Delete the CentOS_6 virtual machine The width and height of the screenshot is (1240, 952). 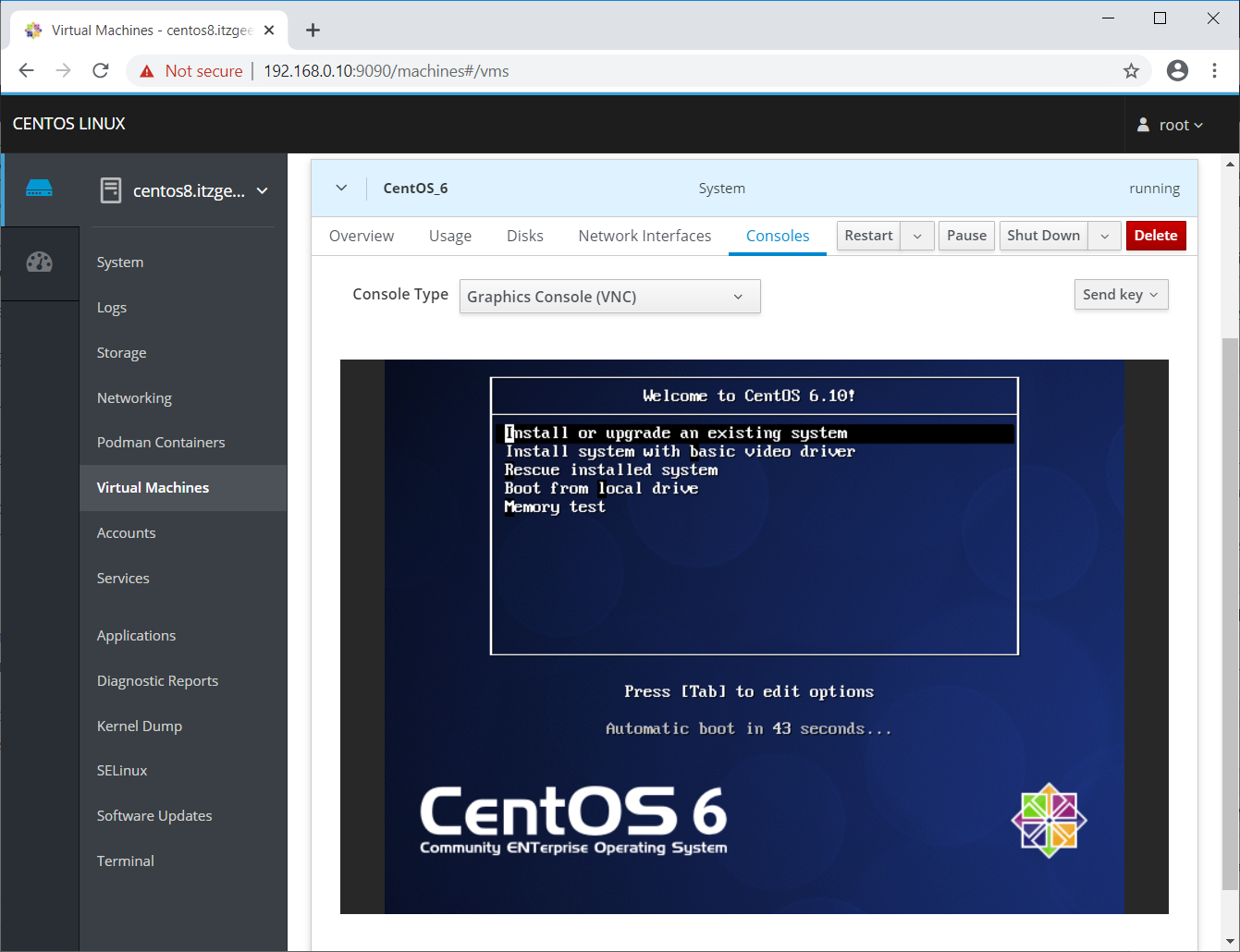(x=1156, y=236)
